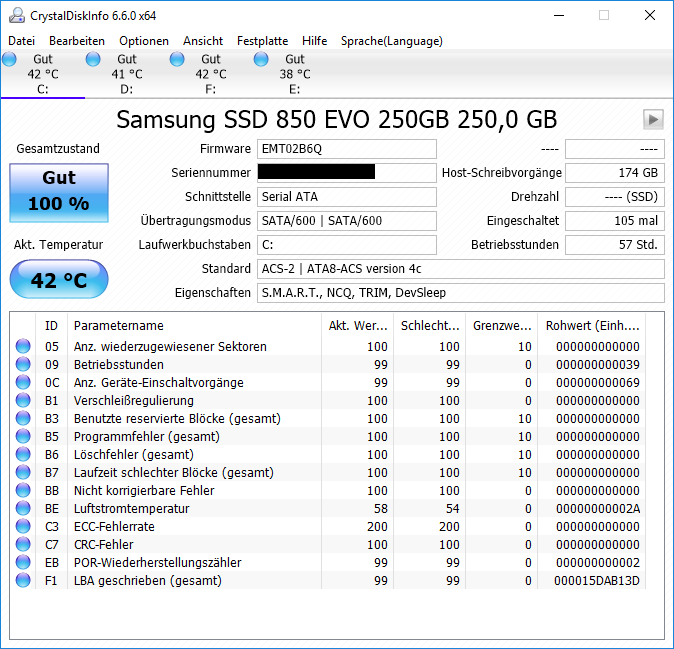Click the Eigenschaften field with S.M.A.R.T.
Image resolution: width=674 pixels, height=649 pixels.
tap(461, 293)
